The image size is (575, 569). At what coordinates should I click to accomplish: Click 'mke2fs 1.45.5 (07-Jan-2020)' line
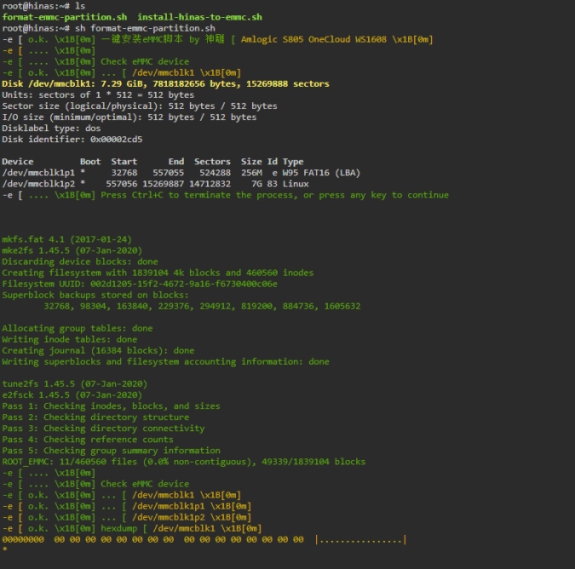72,250
